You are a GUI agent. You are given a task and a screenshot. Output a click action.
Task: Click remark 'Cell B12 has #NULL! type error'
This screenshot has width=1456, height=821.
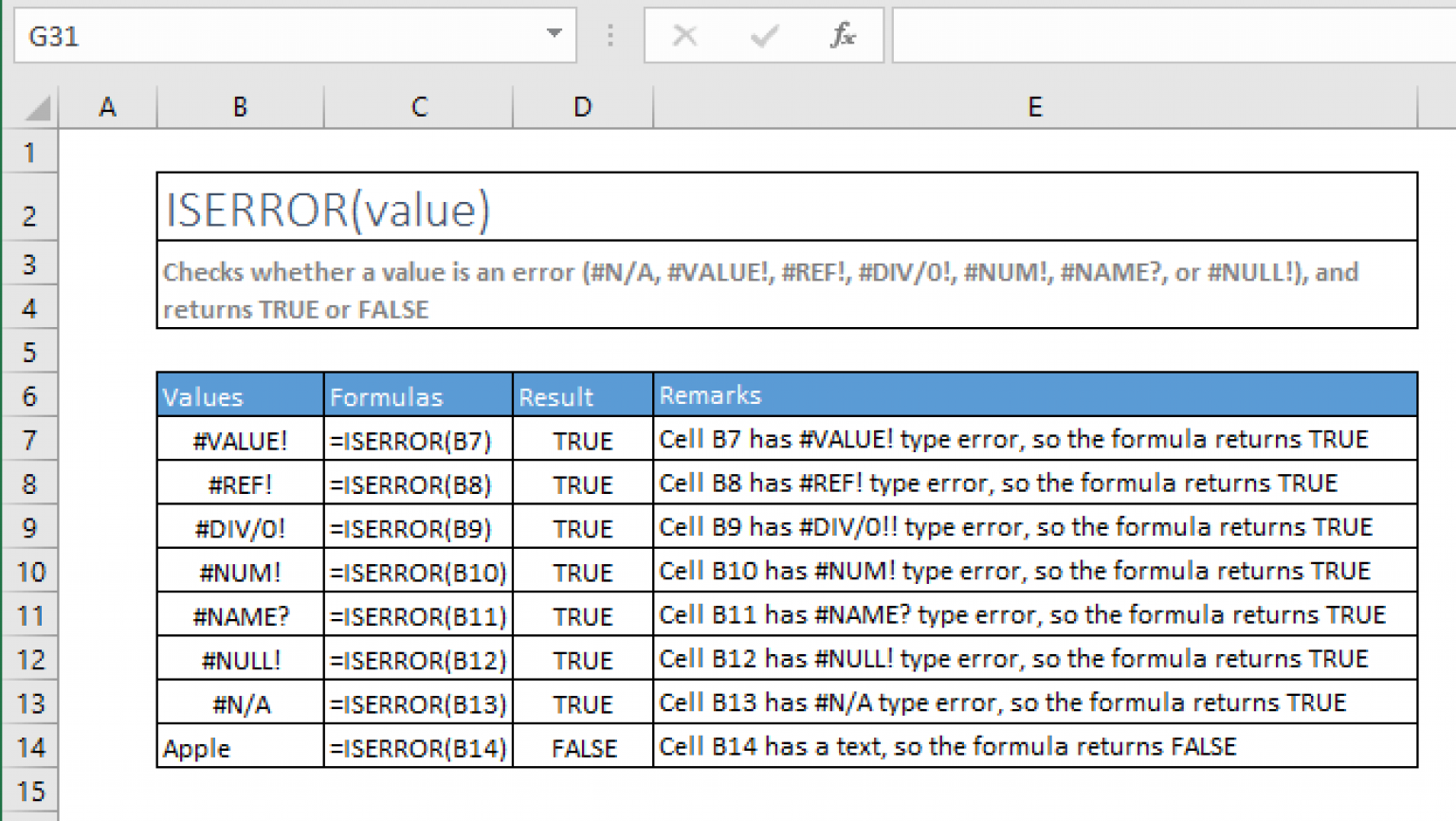point(1035,659)
